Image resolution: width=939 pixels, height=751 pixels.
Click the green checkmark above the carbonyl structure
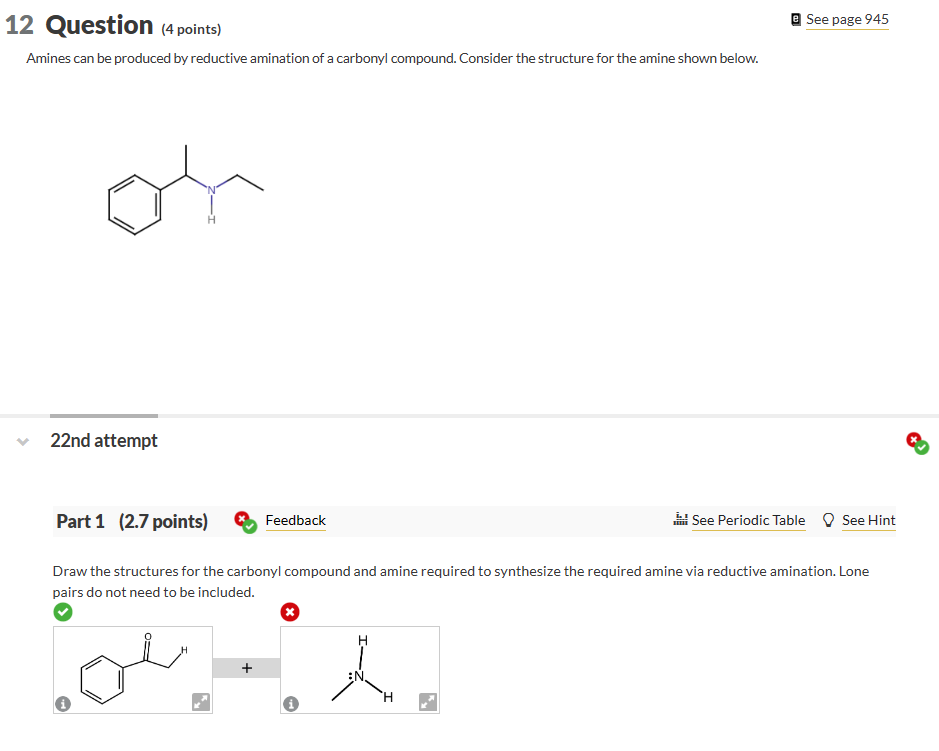(x=63, y=611)
